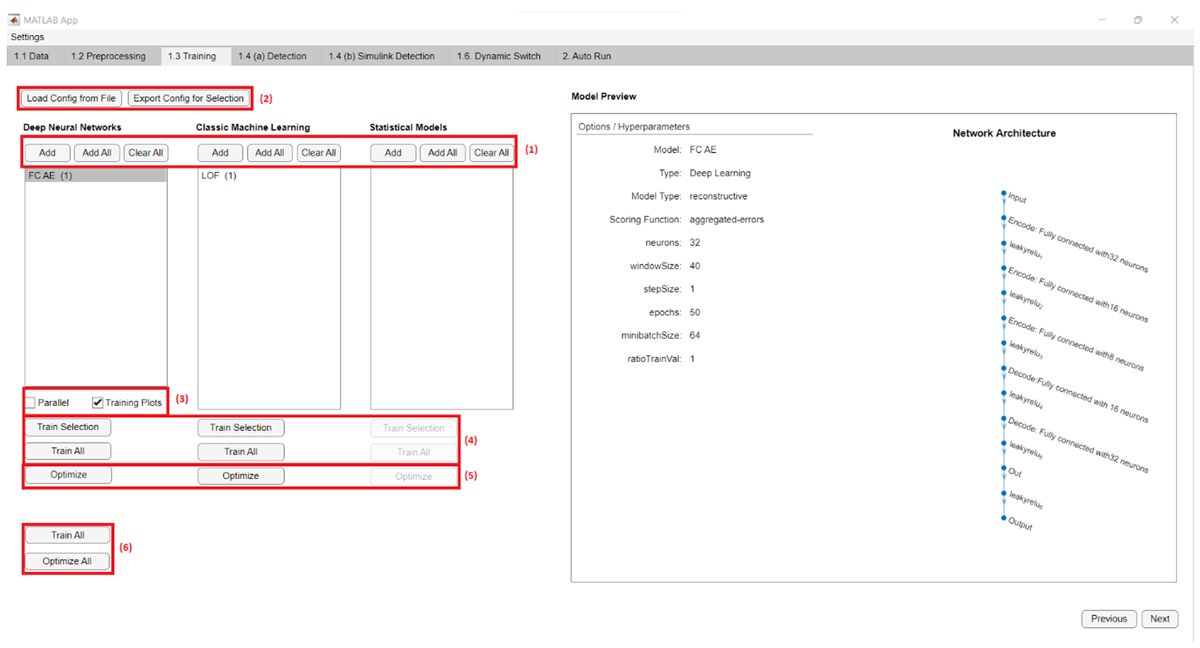Click the Optimize All button
Viewport: 1200px width, 648px height.
68,561
